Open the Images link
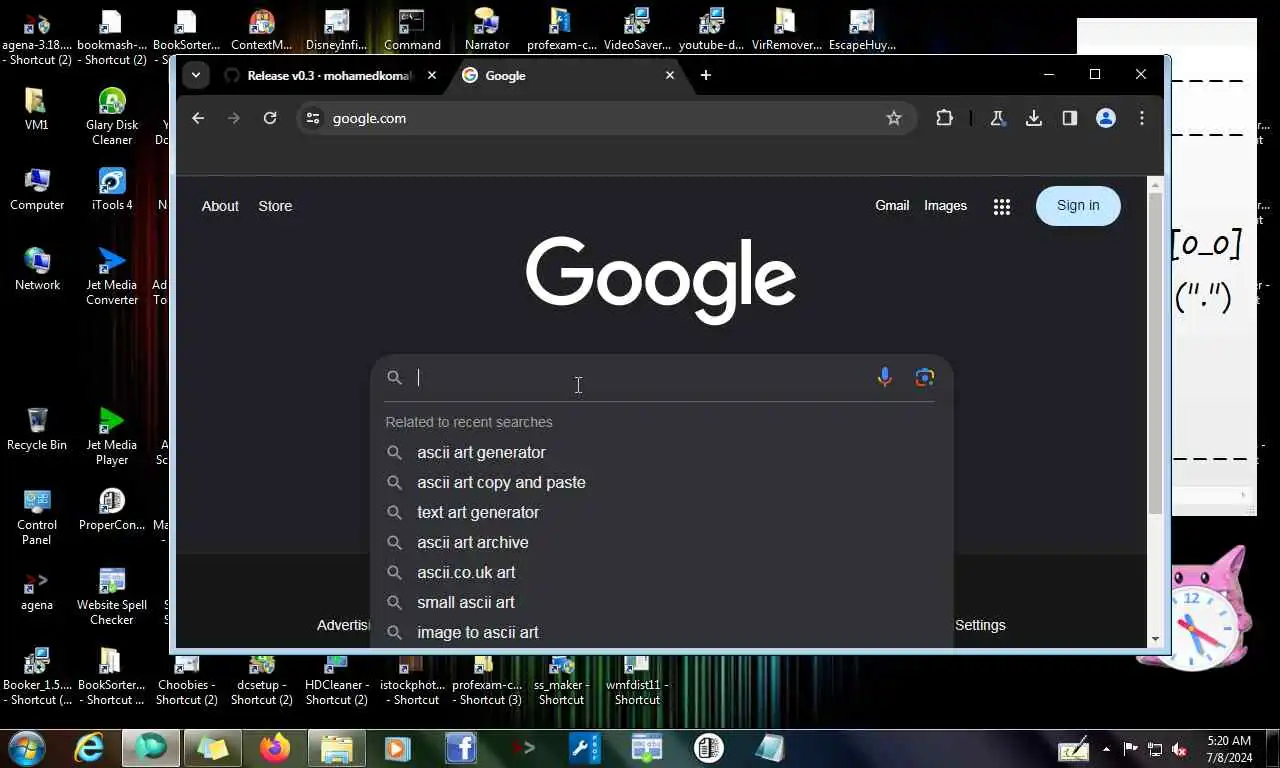This screenshot has width=1280, height=768. [x=945, y=205]
